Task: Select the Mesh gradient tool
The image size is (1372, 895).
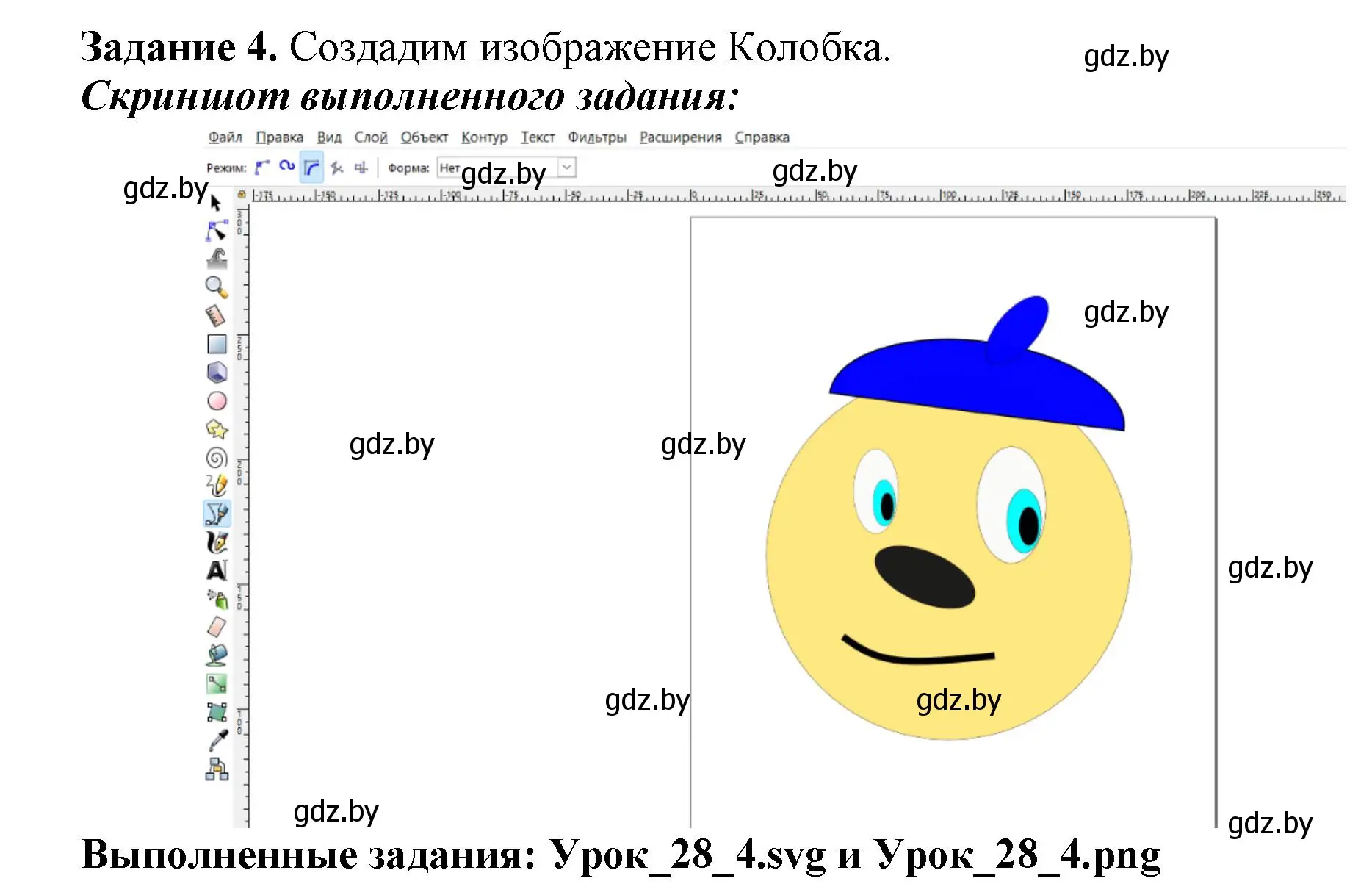Action: coord(217,711)
